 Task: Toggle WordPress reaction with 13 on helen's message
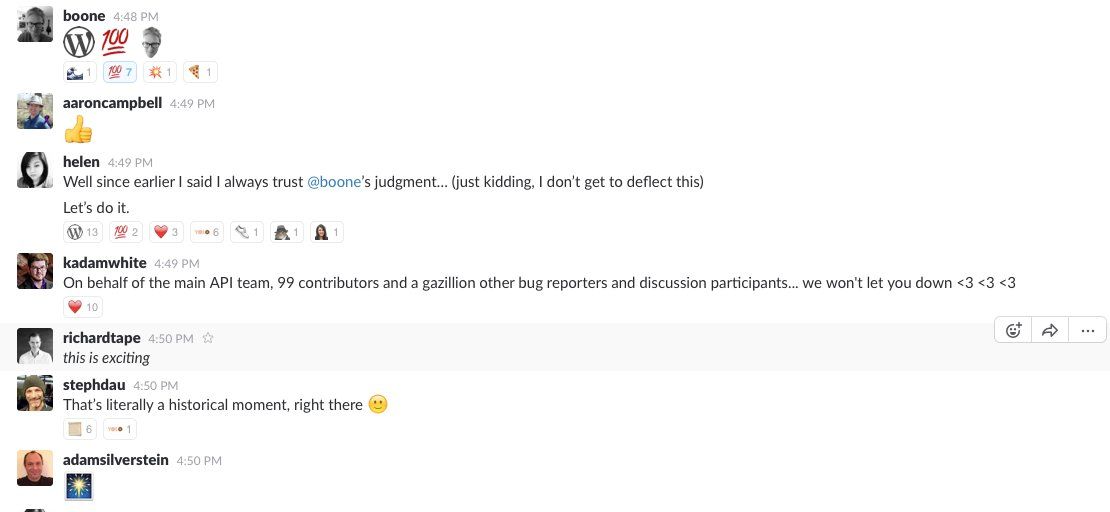(x=83, y=232)
